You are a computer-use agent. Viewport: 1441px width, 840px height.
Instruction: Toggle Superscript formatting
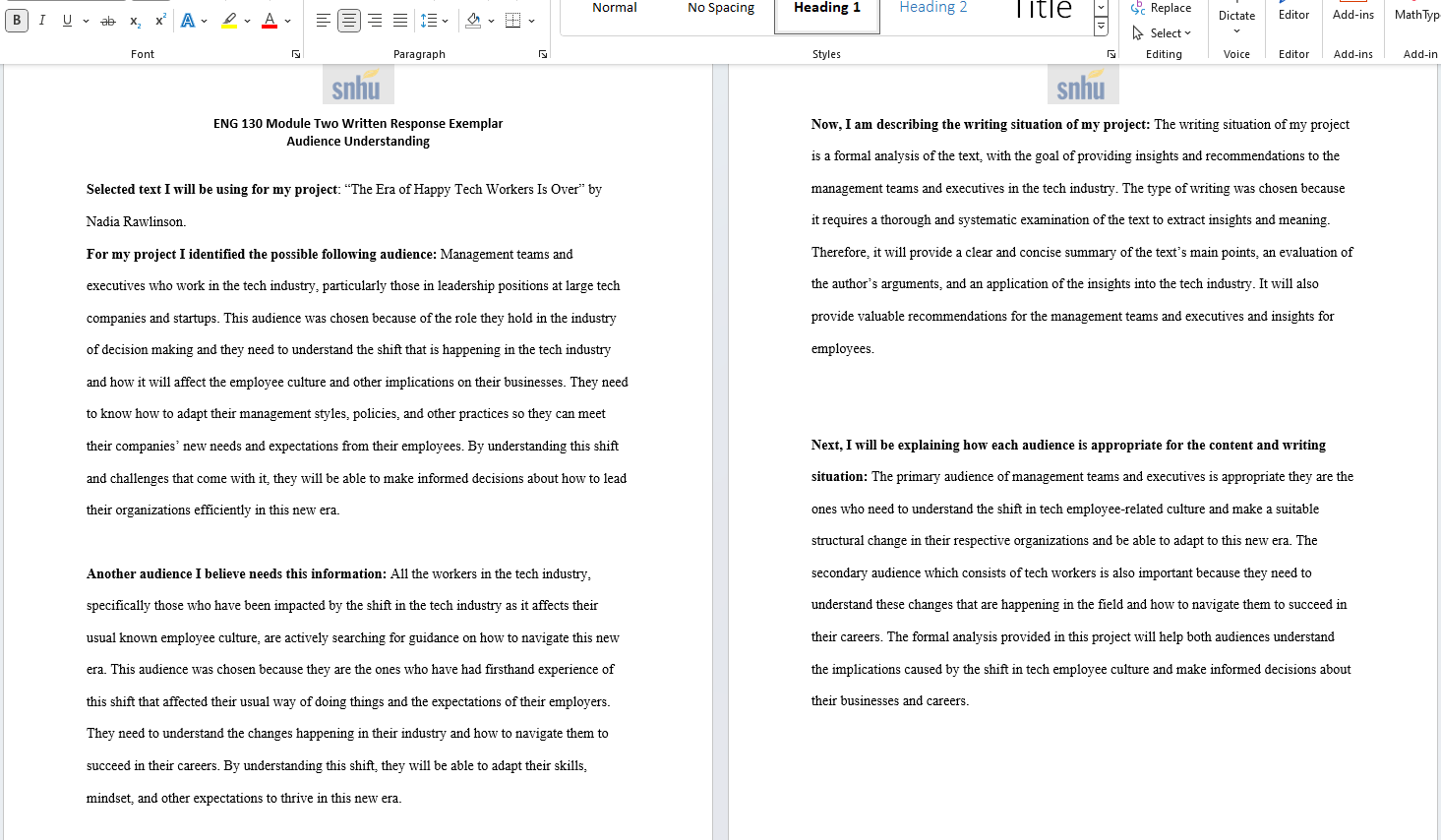tap(160, 21)
